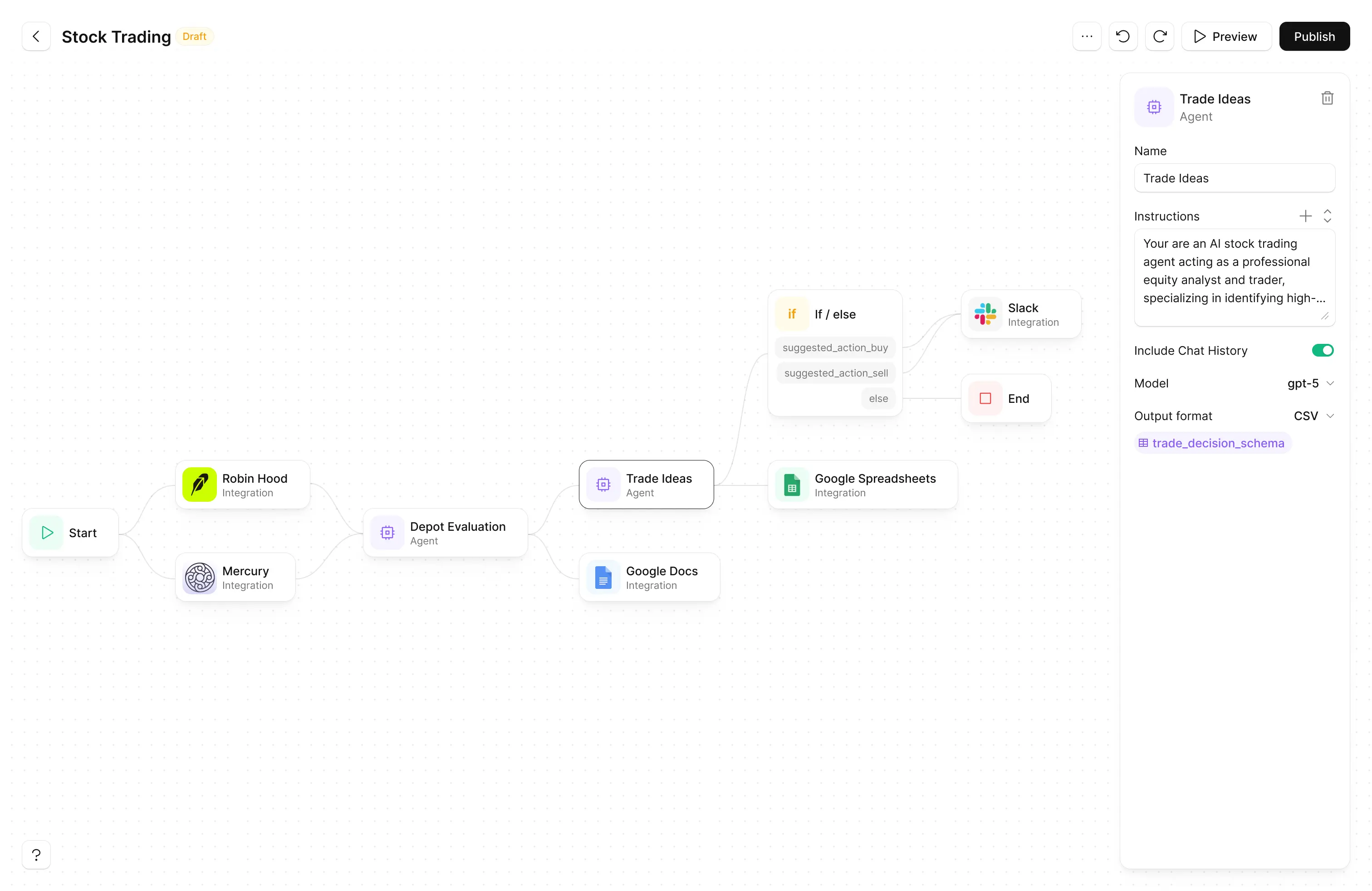Viewport: 1372px width, 891px height.
Task: Open help with the question mark button
Action: [x=36, y=855]
